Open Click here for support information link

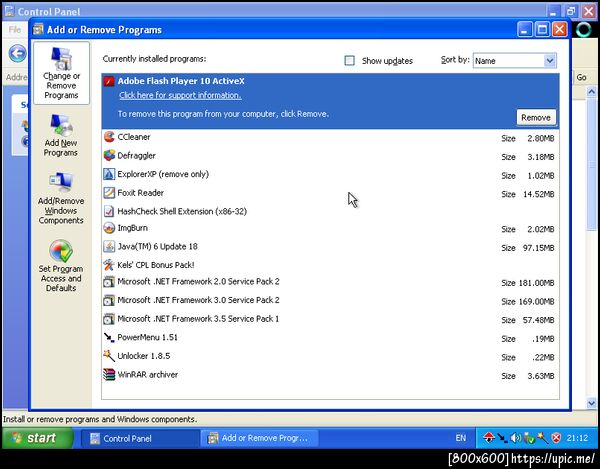(x=180, y=95)
